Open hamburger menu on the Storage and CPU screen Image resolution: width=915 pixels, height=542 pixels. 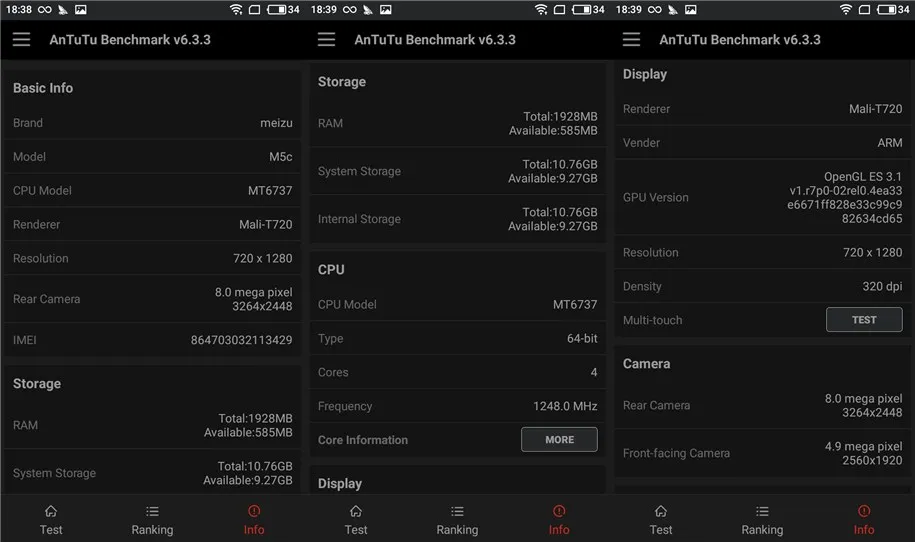(x=326, y=39)
